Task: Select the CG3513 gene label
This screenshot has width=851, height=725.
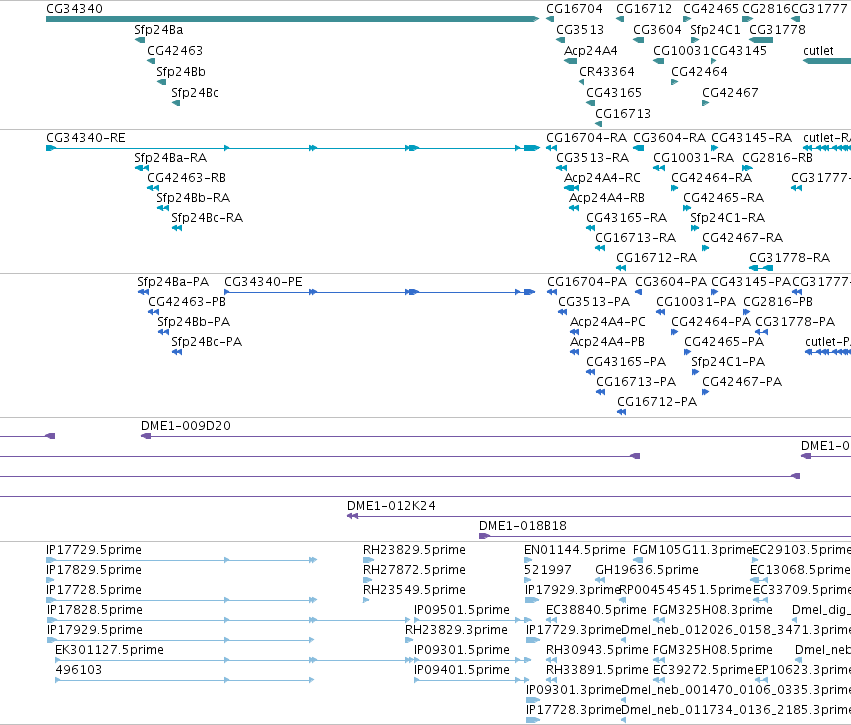Action: pos(580,30)
